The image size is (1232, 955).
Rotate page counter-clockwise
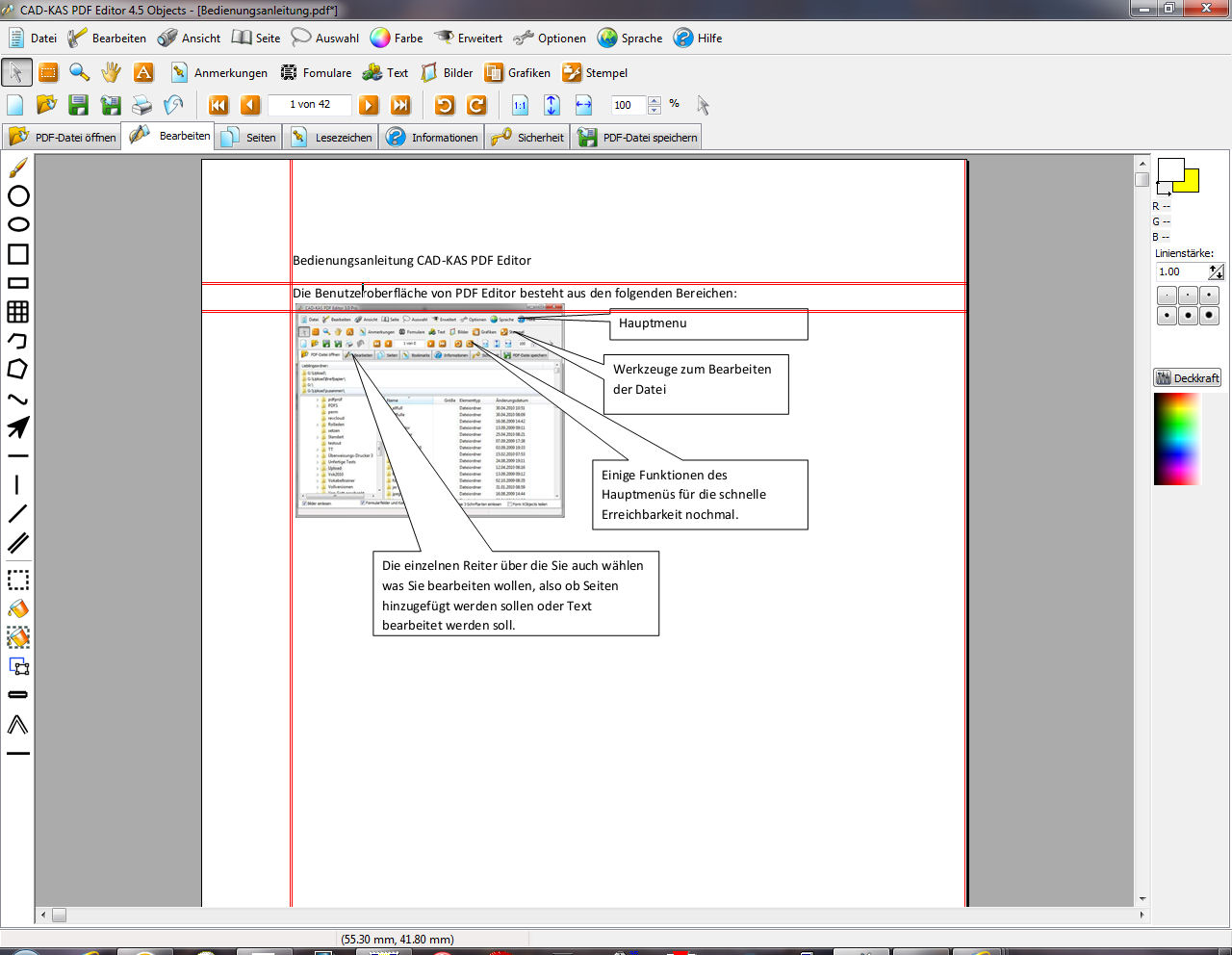click(x=445, y=105)
